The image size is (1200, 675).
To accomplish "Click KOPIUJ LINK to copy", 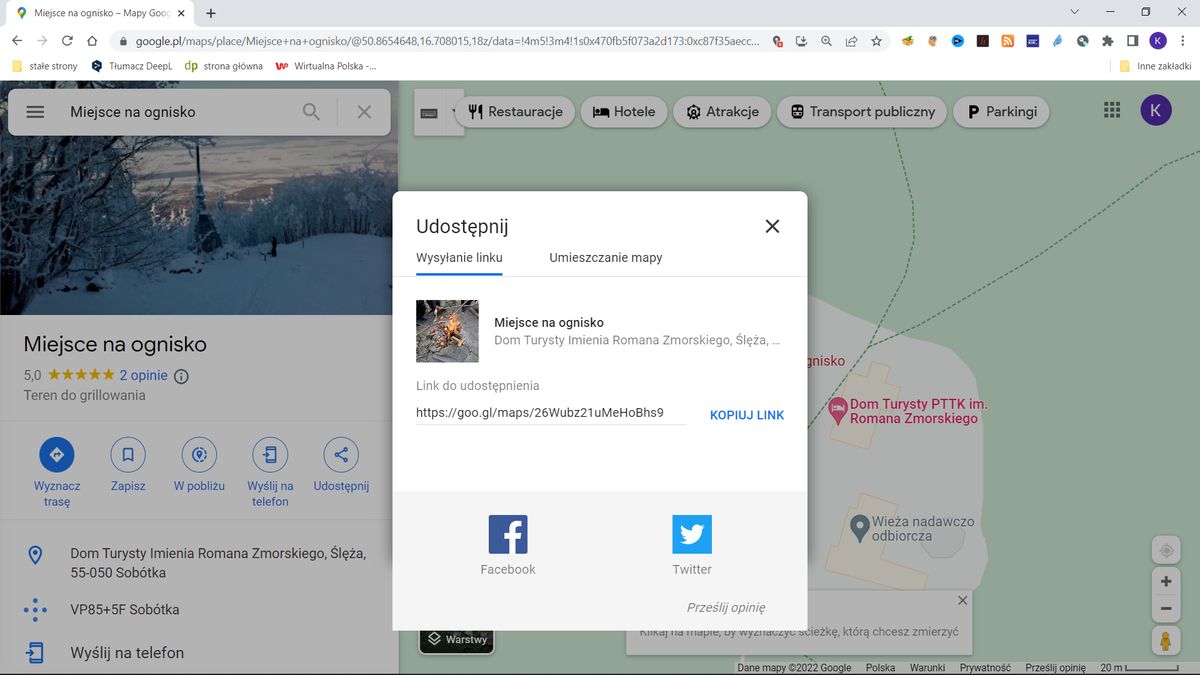I will [746, 414].
